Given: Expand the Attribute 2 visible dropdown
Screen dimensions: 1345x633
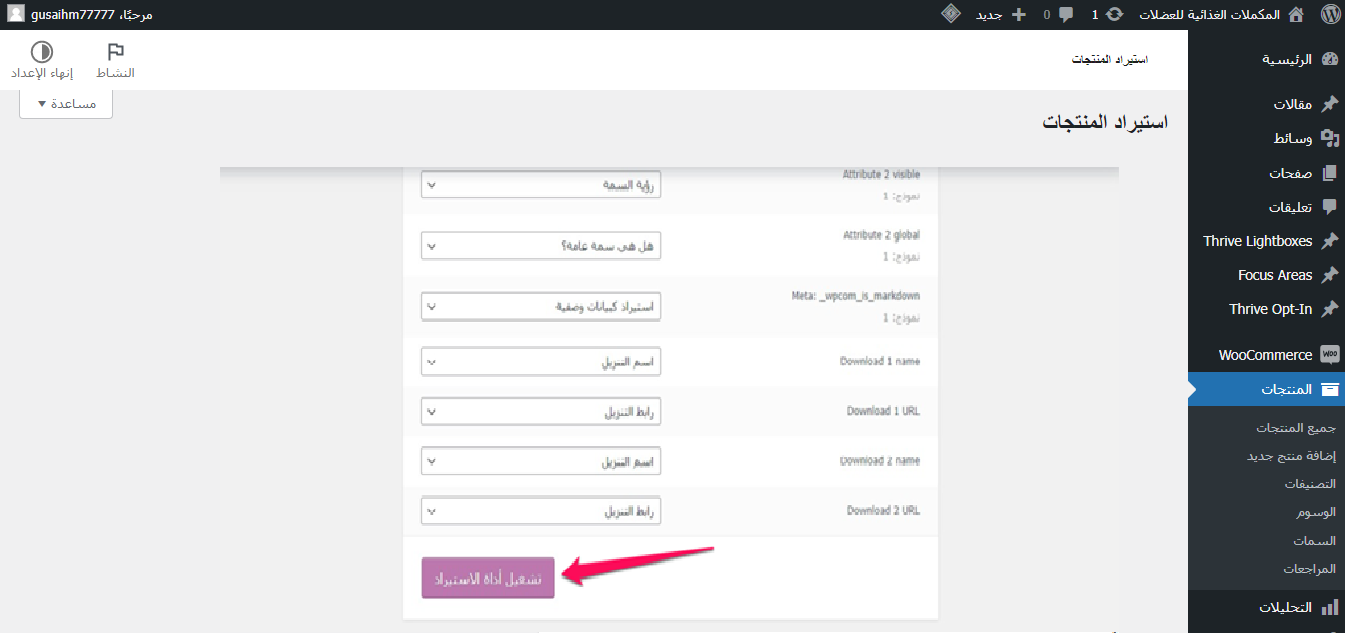Looking at the screenshot, I should [x=541, y=185].
